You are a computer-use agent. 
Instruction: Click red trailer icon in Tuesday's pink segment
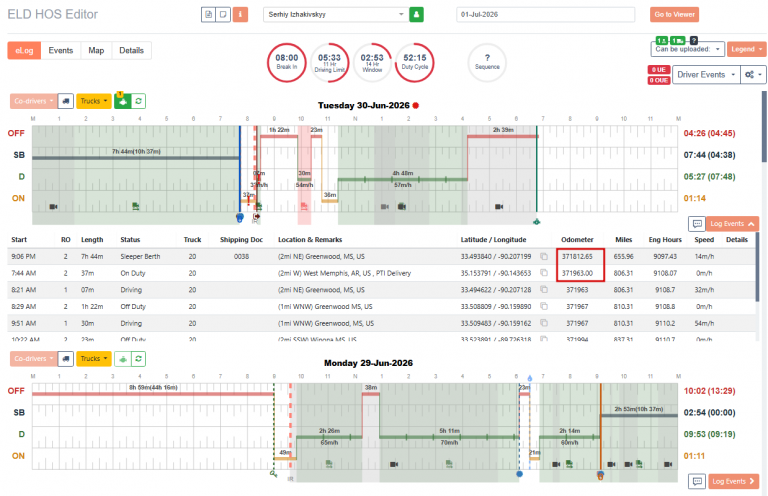point(304,206)
